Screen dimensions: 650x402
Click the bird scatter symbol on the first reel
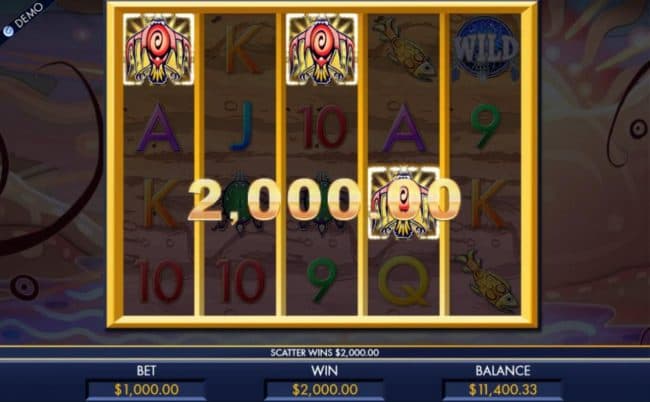(x=159, y=49)
